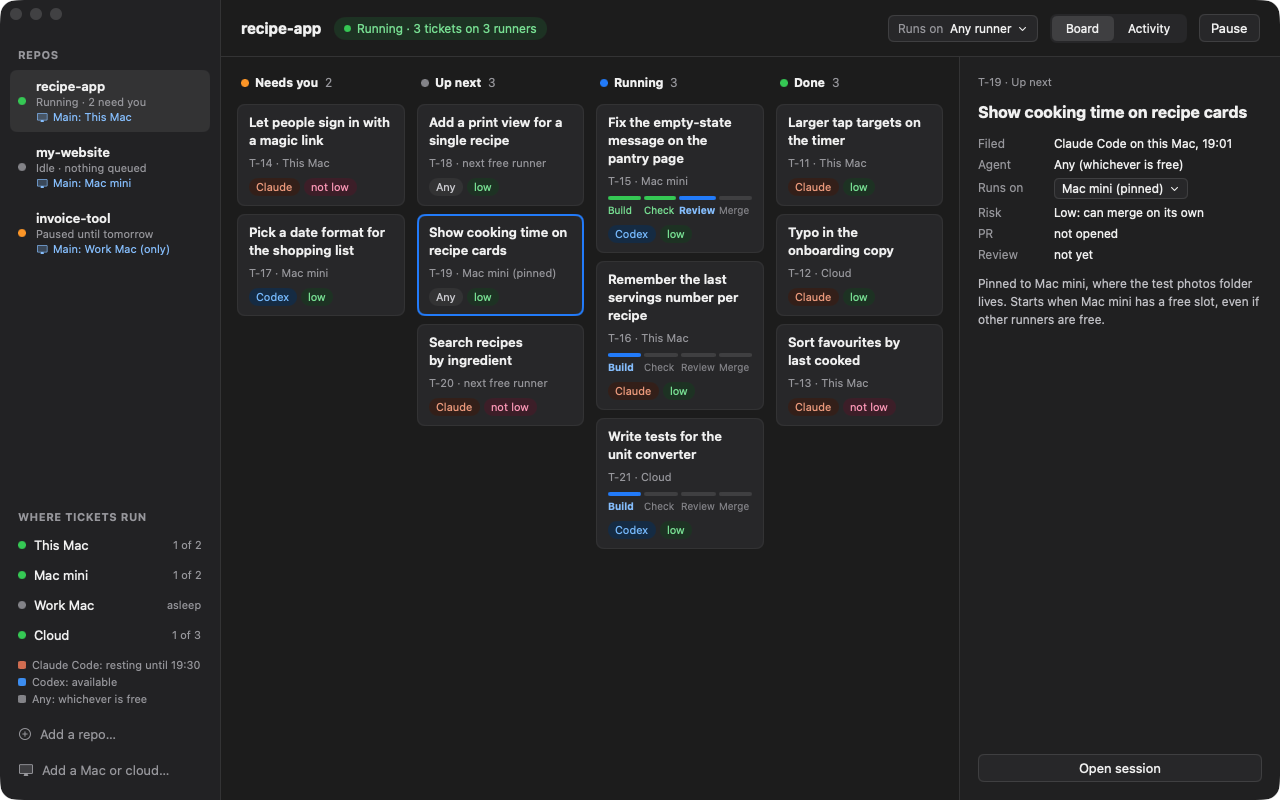Click the blue square beside Codex: available

tap(22, 682)
